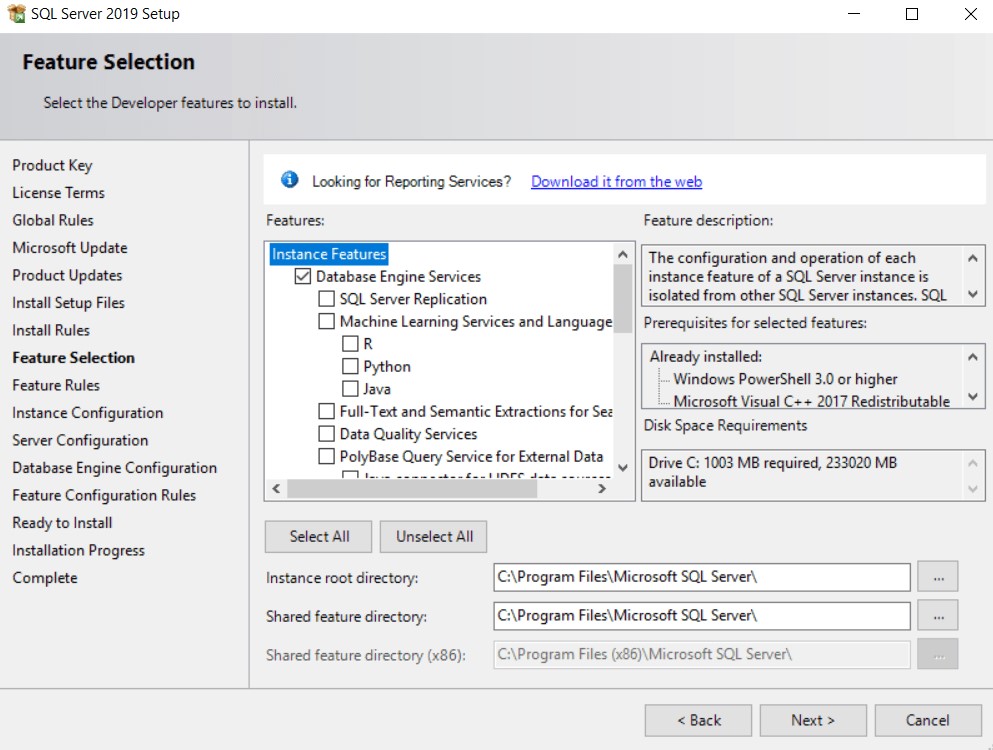
Task: Click the Select All button
Action: click(x=319, y=537)
